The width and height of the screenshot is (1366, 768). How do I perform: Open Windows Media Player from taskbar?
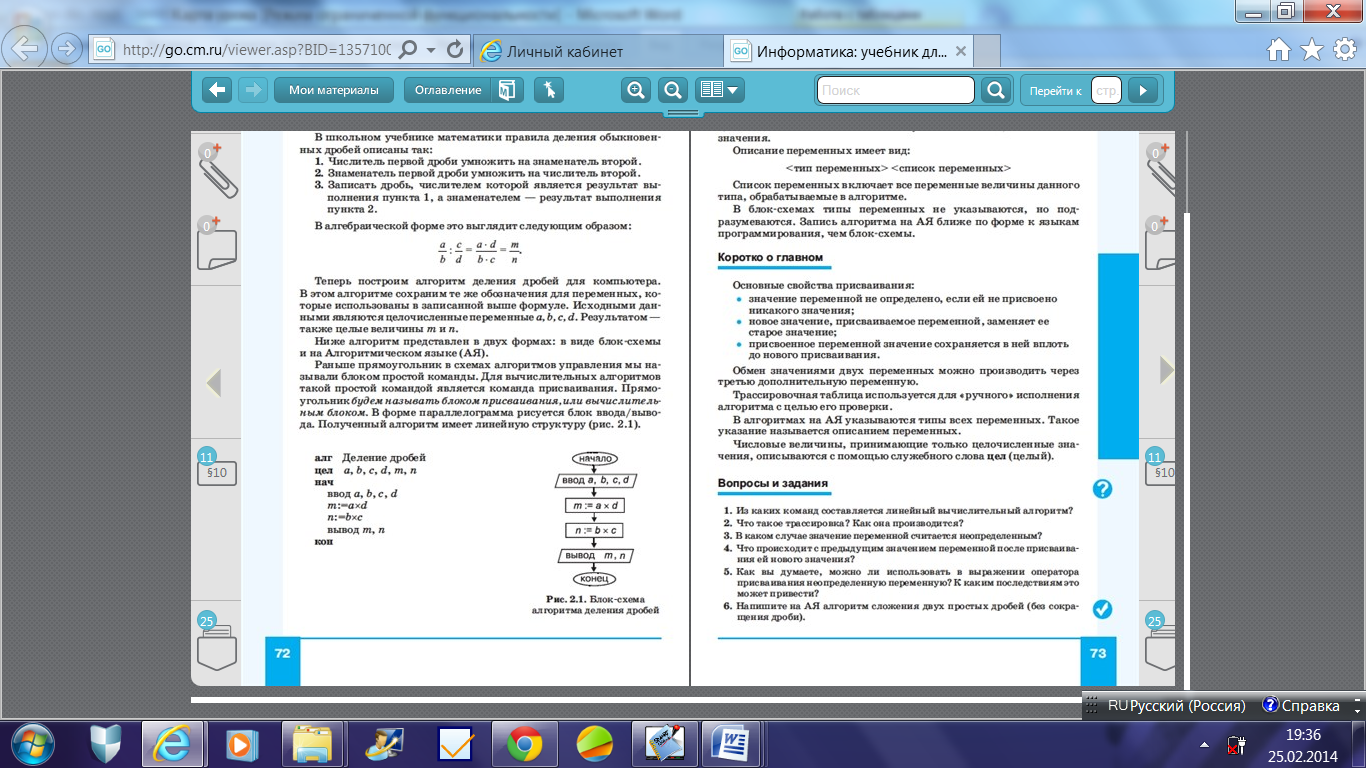240,744
